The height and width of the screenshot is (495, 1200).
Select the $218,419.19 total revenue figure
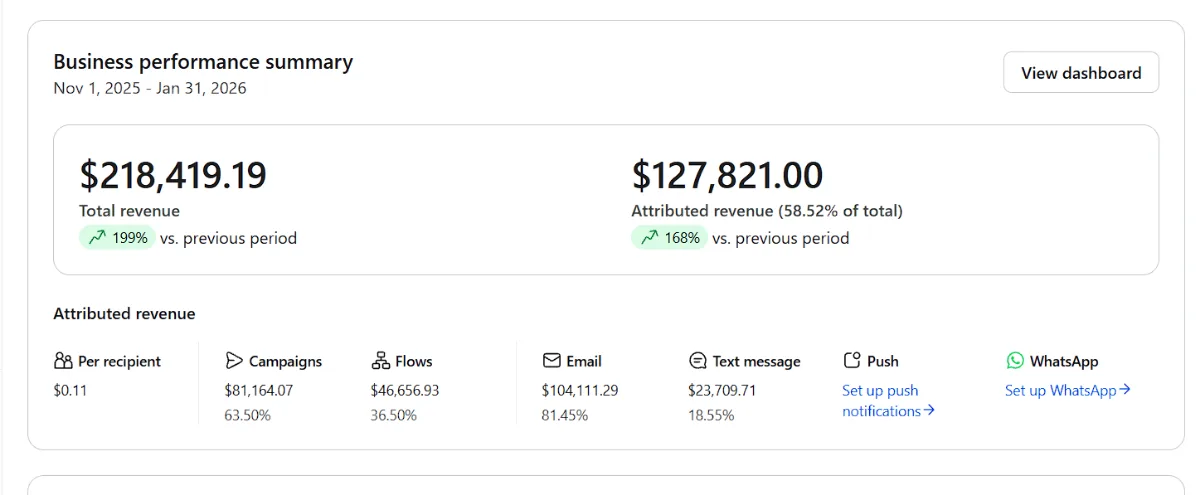point(173,175)
